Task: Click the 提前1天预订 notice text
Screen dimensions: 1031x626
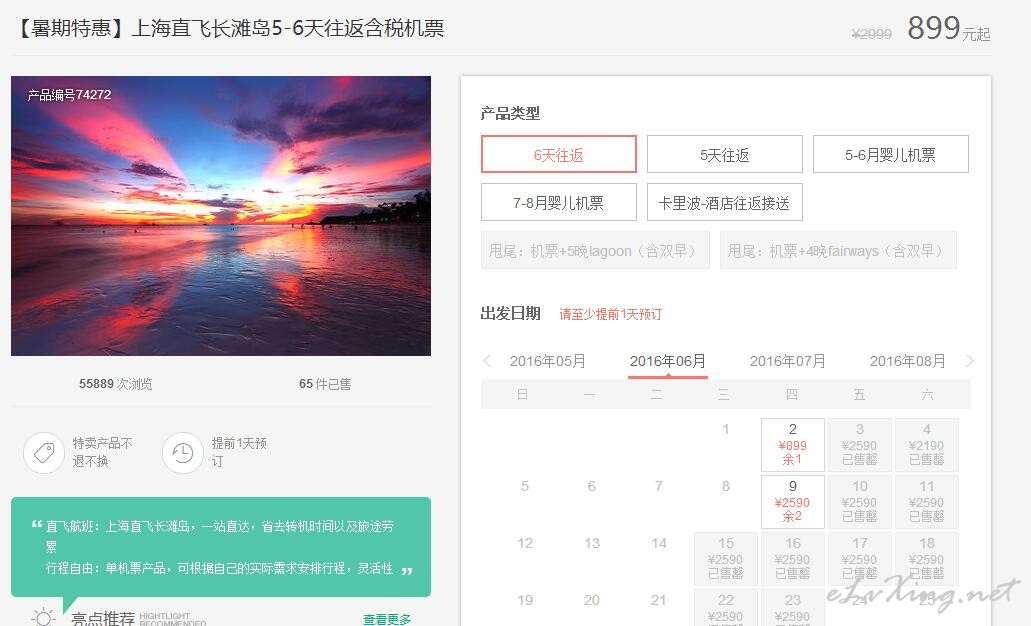Action: click(x=239, y=452)
